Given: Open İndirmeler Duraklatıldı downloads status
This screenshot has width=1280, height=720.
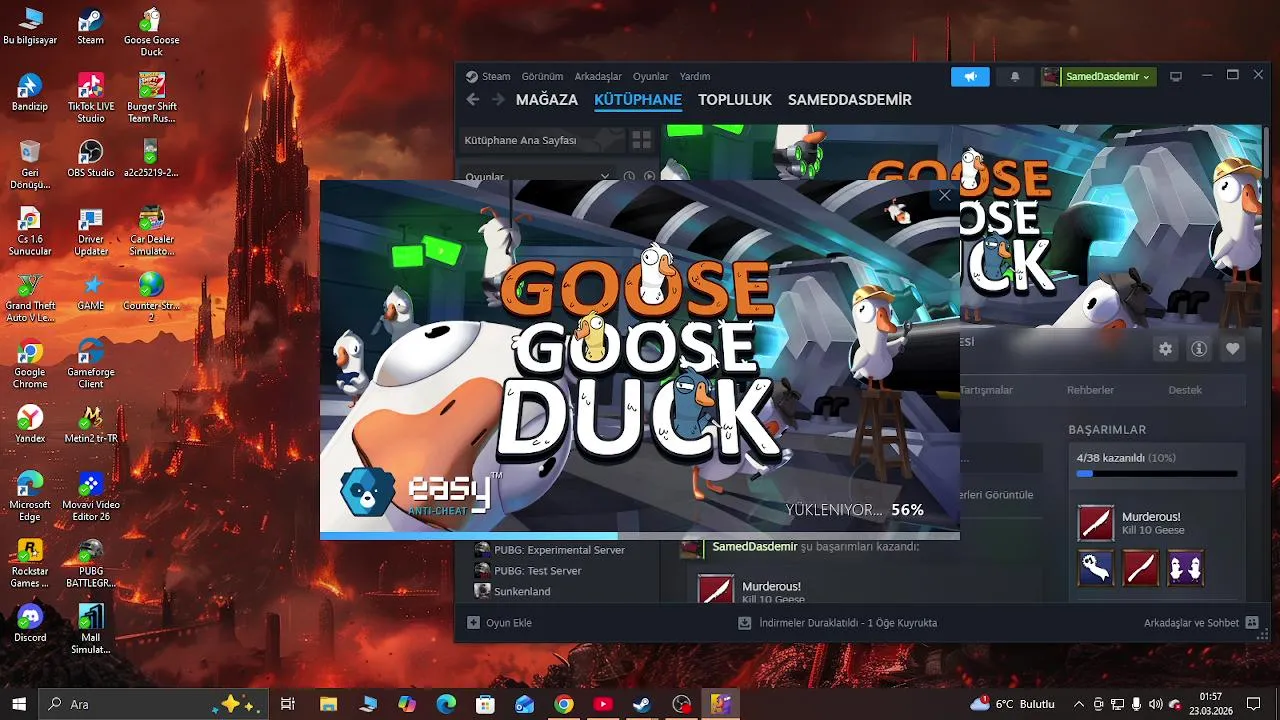Looking at the screenshot, I should [837, 623].
